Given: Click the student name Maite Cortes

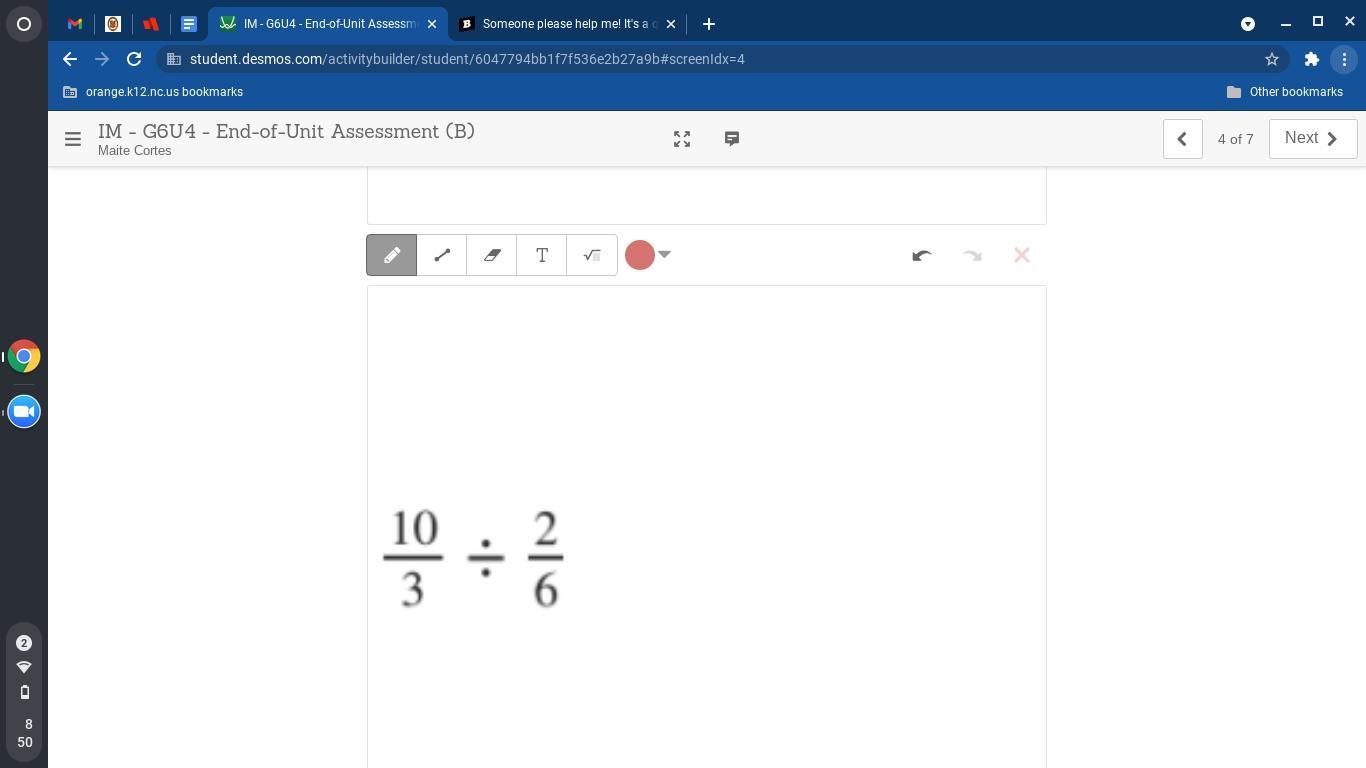Looking at the screenshot, I should [x=135, y=151].
